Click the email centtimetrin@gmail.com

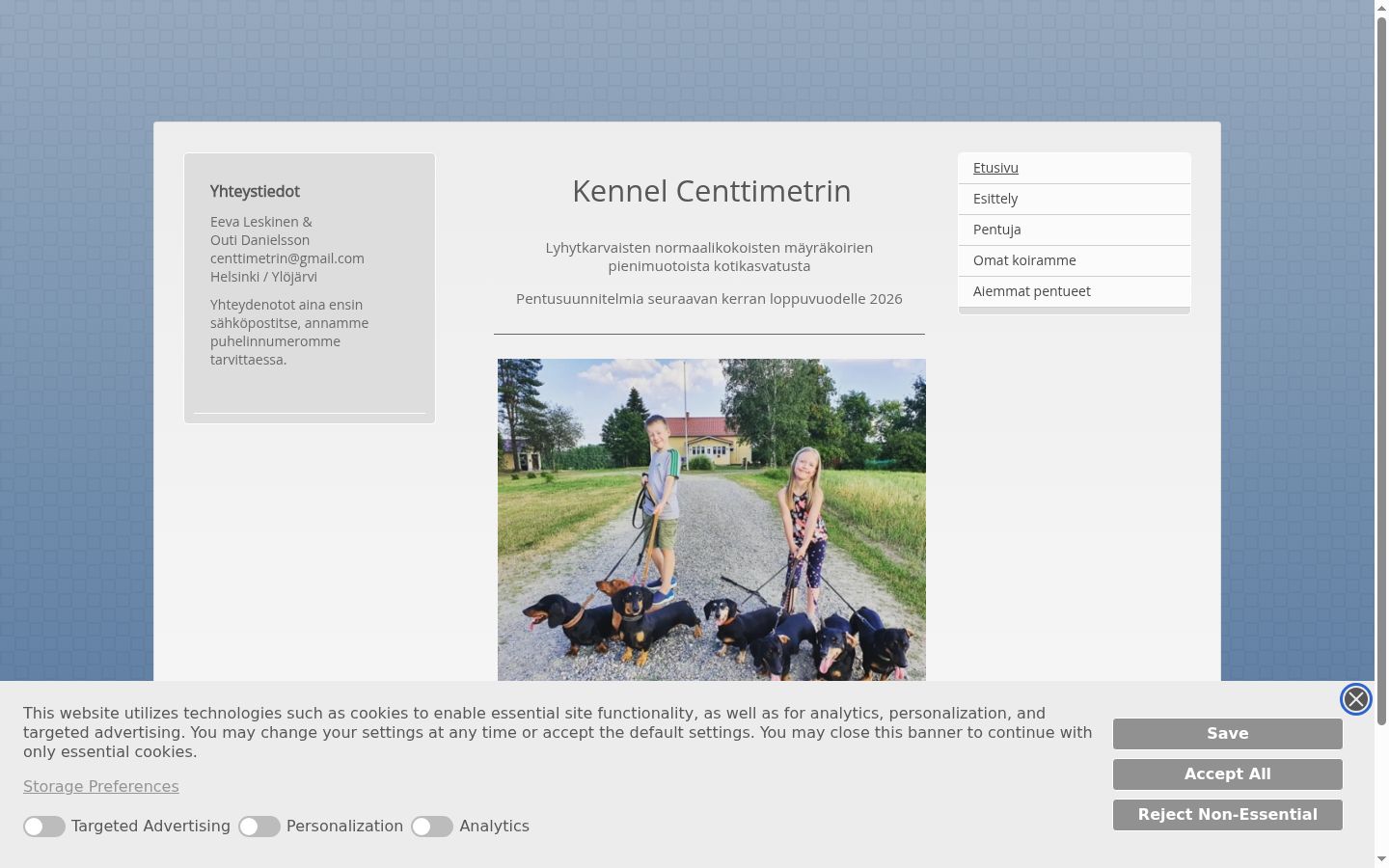click(x=287, y=258)
